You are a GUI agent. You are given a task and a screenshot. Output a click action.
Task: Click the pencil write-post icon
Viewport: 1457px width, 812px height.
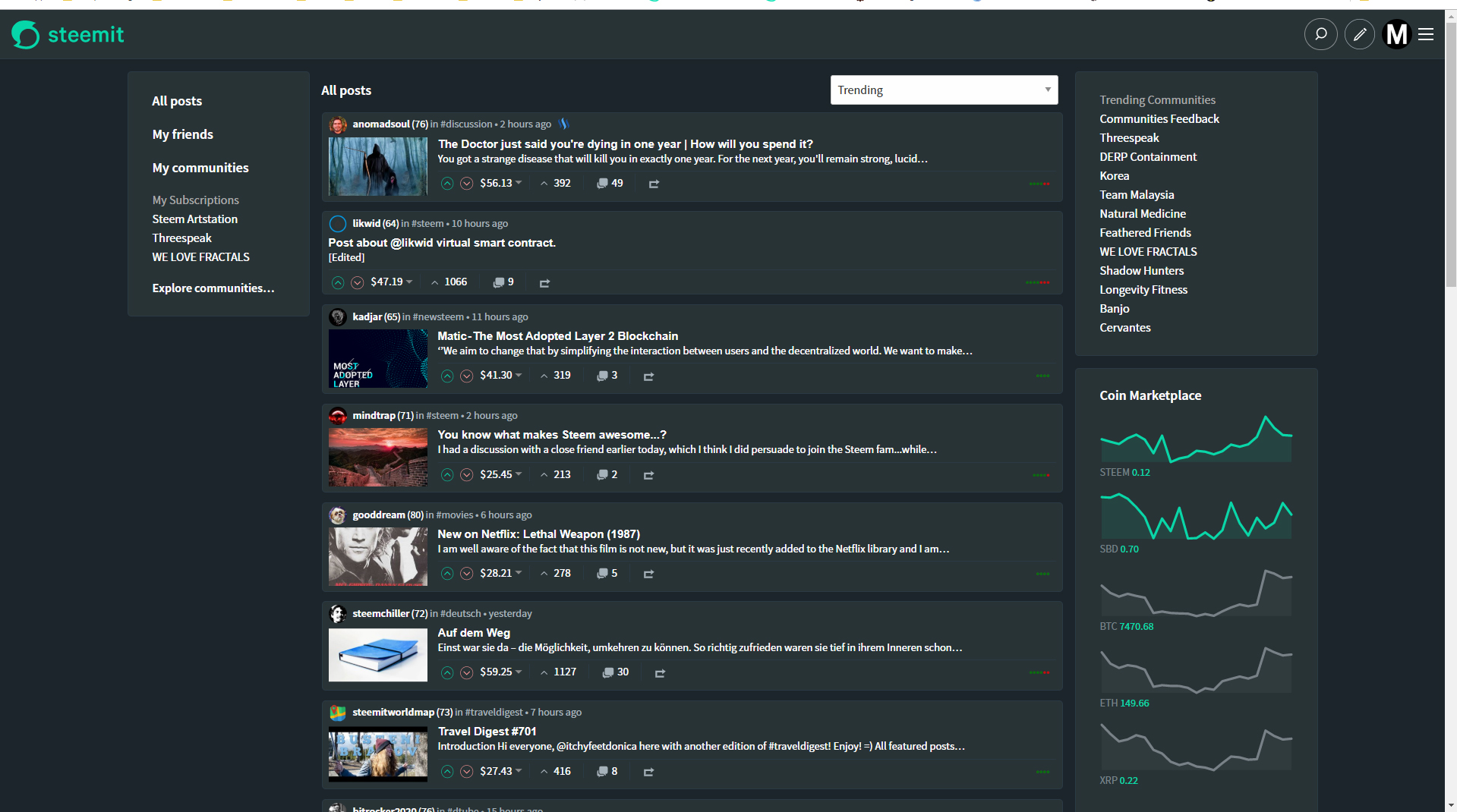(1359, 34)
